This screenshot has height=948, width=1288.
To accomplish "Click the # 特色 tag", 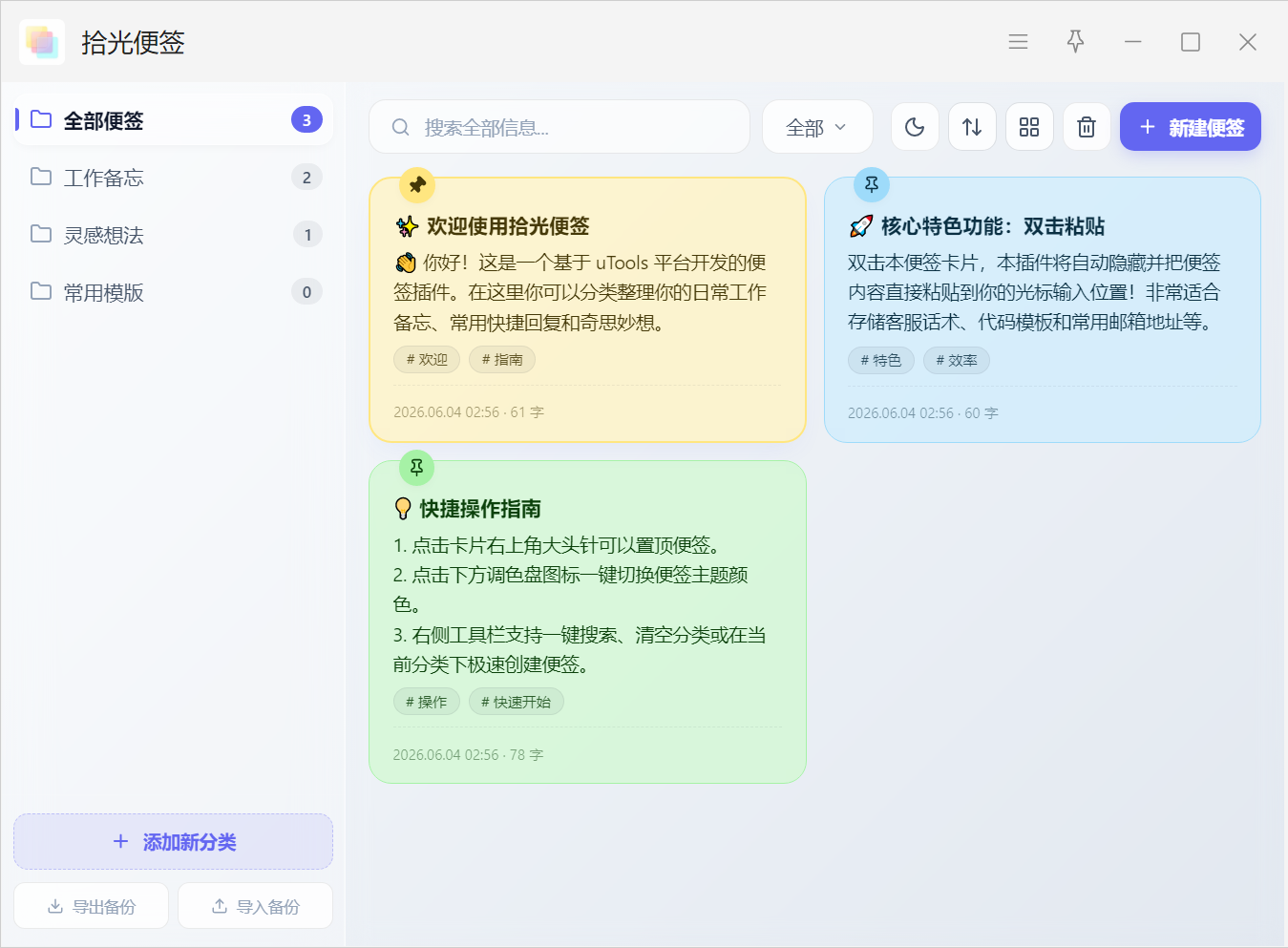I will tap(881, 361).
